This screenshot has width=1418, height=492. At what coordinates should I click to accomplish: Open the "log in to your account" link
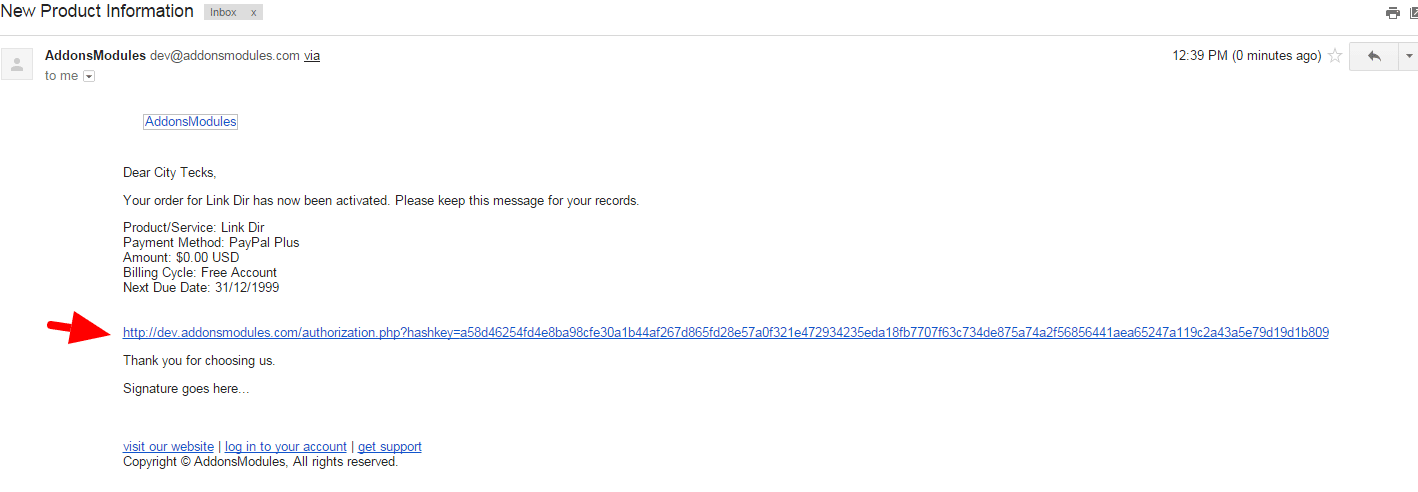click(x=286, y=447)
